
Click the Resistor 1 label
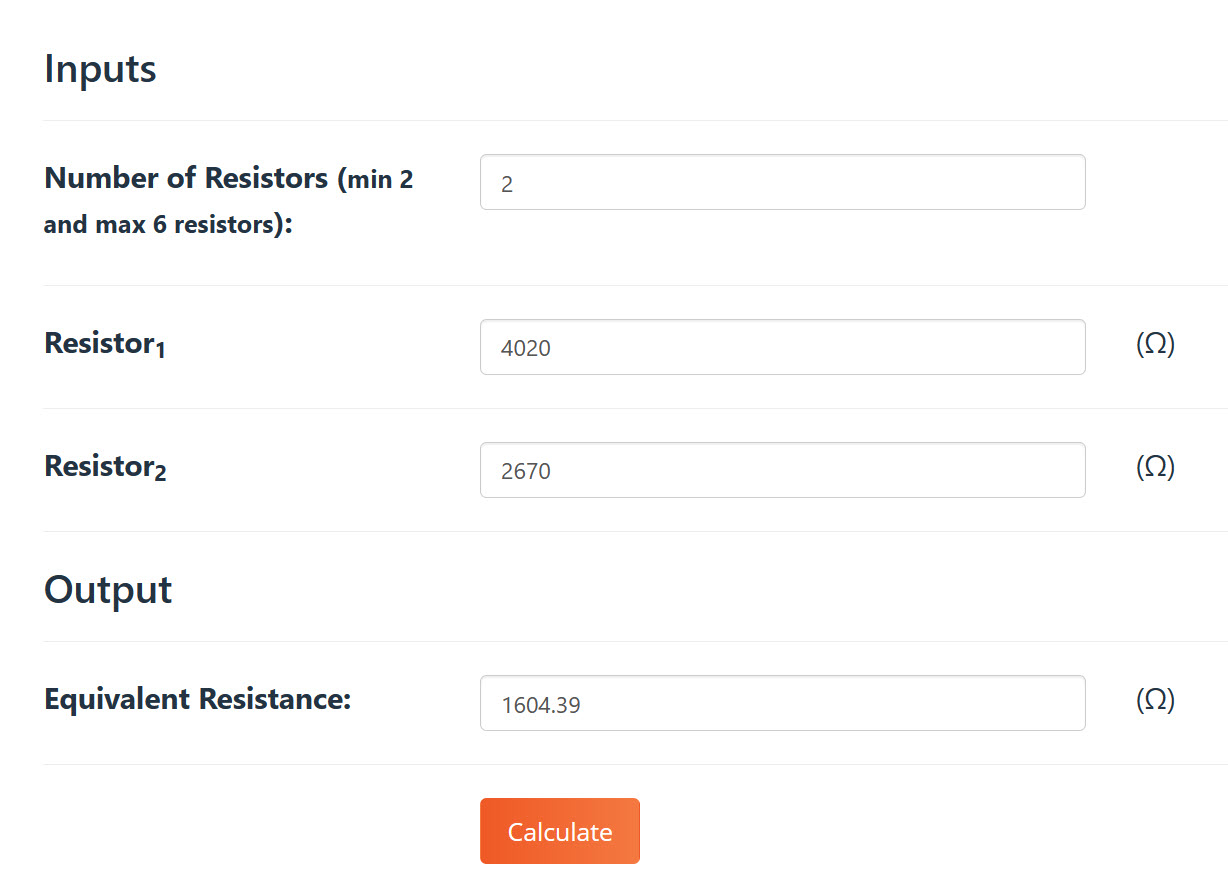(x=105, y=344)
